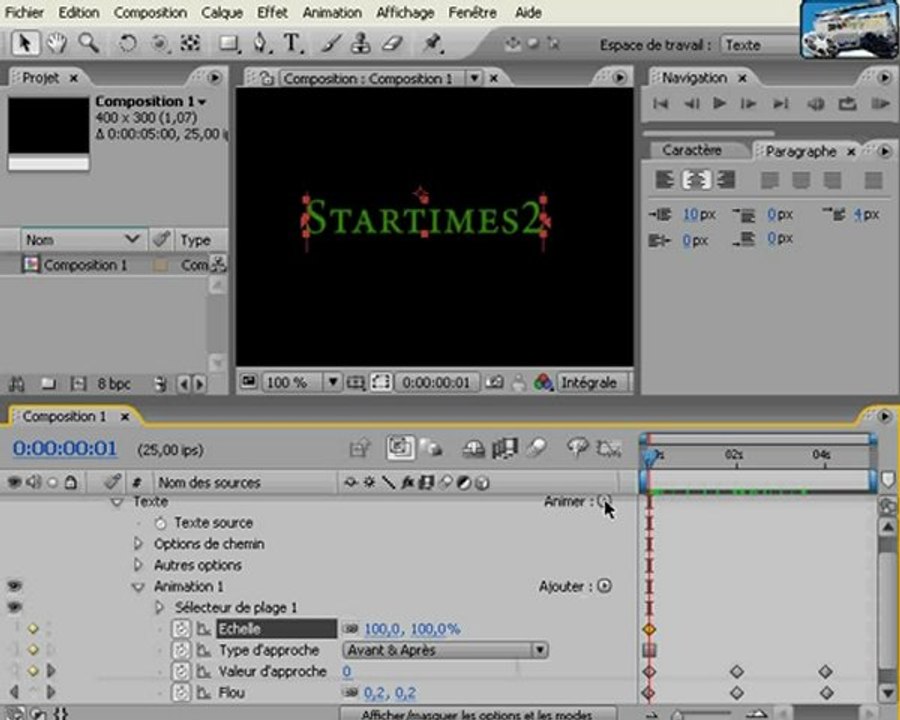Image resolution: width=900 pixels, height=720 pixels.
Task: Edit Flou value 0,2, 0,2
Action: tap(390, 692)
